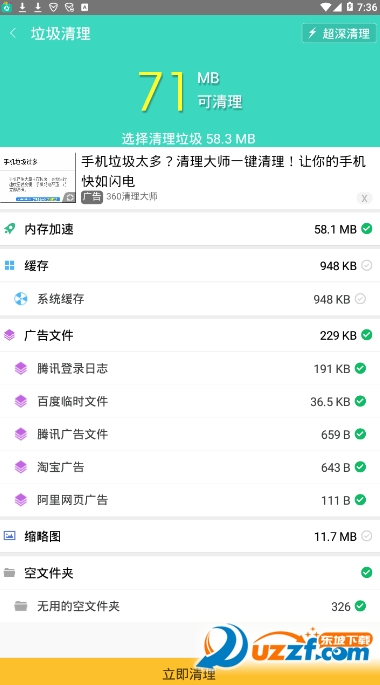
Task: Enable the 缓存 948 KB category checkbox
Action: 367,265
